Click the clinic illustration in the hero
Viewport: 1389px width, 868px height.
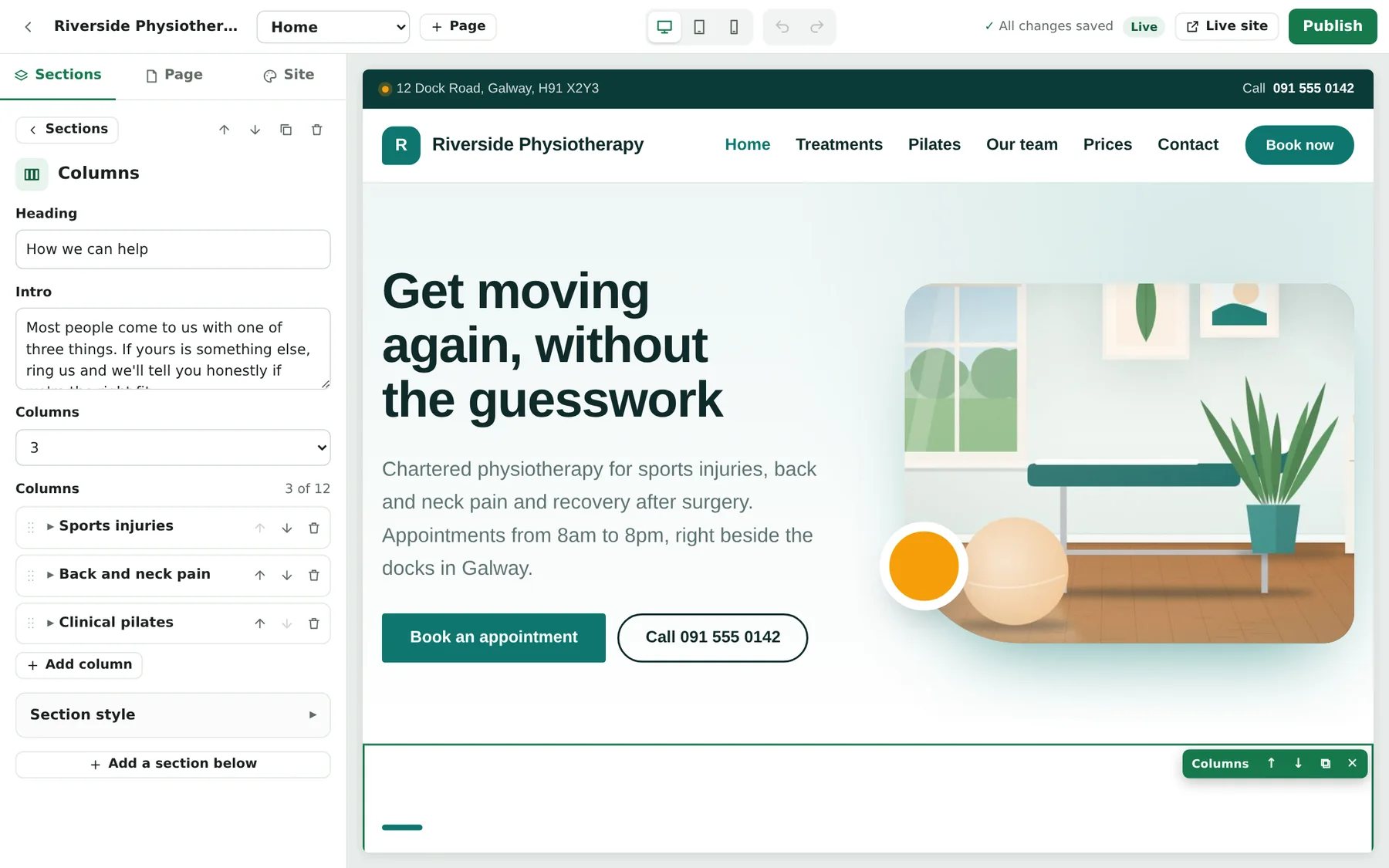[1129, 463]
